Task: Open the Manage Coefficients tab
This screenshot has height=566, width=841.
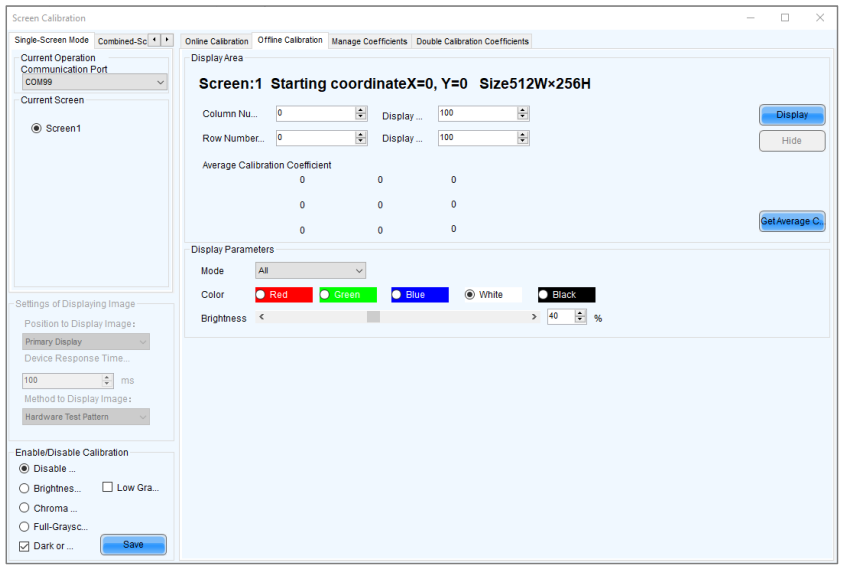Action: coord(369,41)
